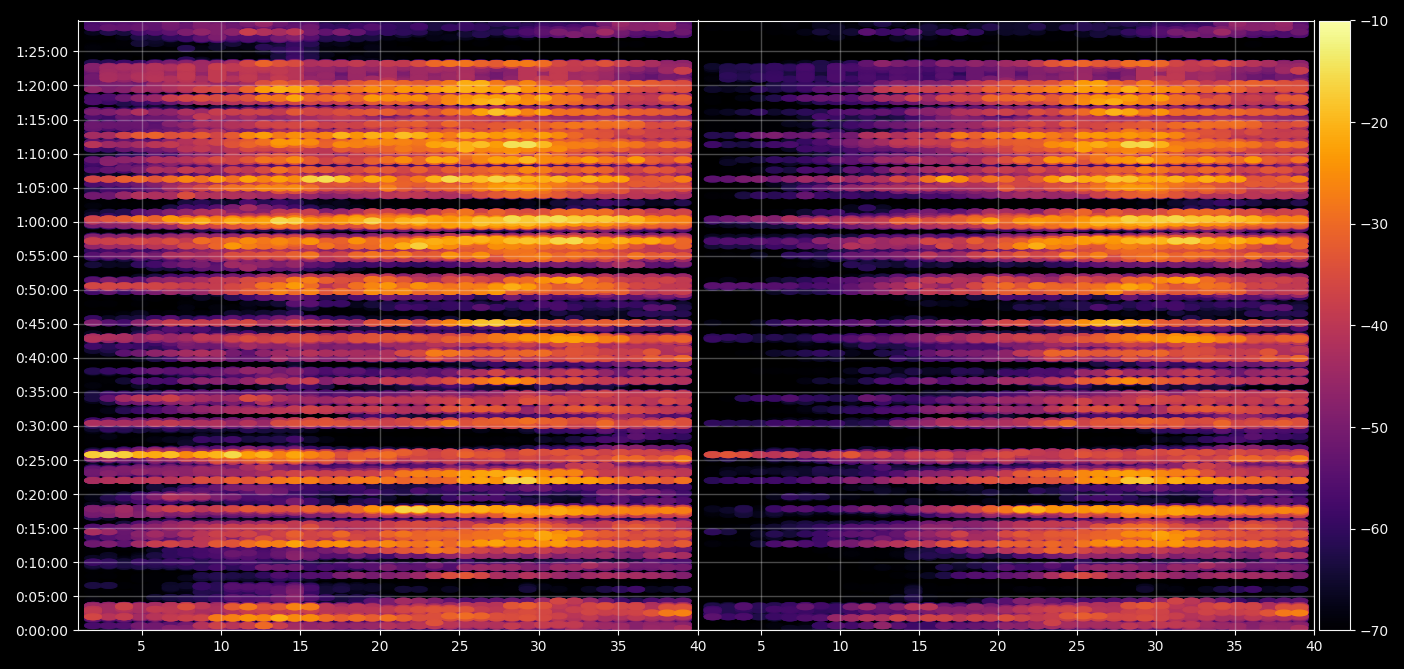Pick the 1:10:00 time axis label
Image resolution: width=1404 pixels, height=669 pixels.
42,154
